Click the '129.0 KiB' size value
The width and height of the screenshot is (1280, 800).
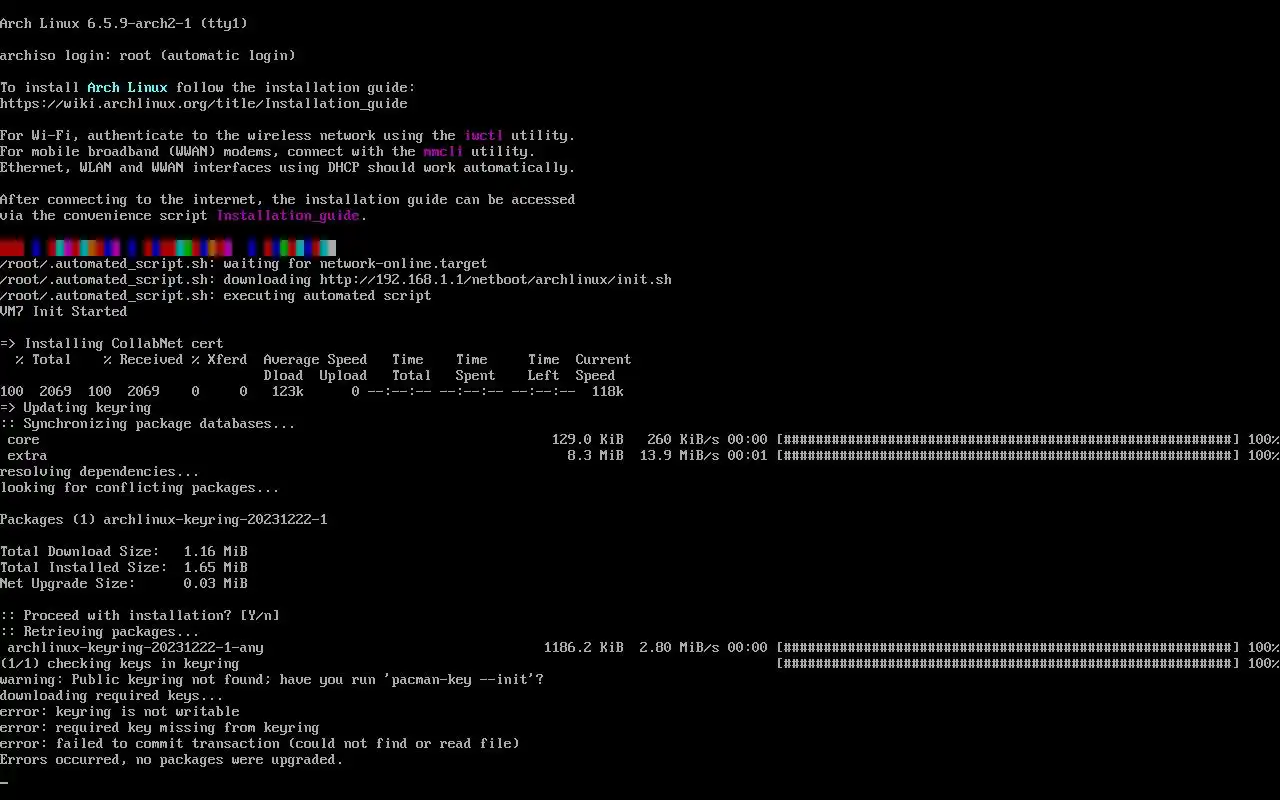point(588,439)
